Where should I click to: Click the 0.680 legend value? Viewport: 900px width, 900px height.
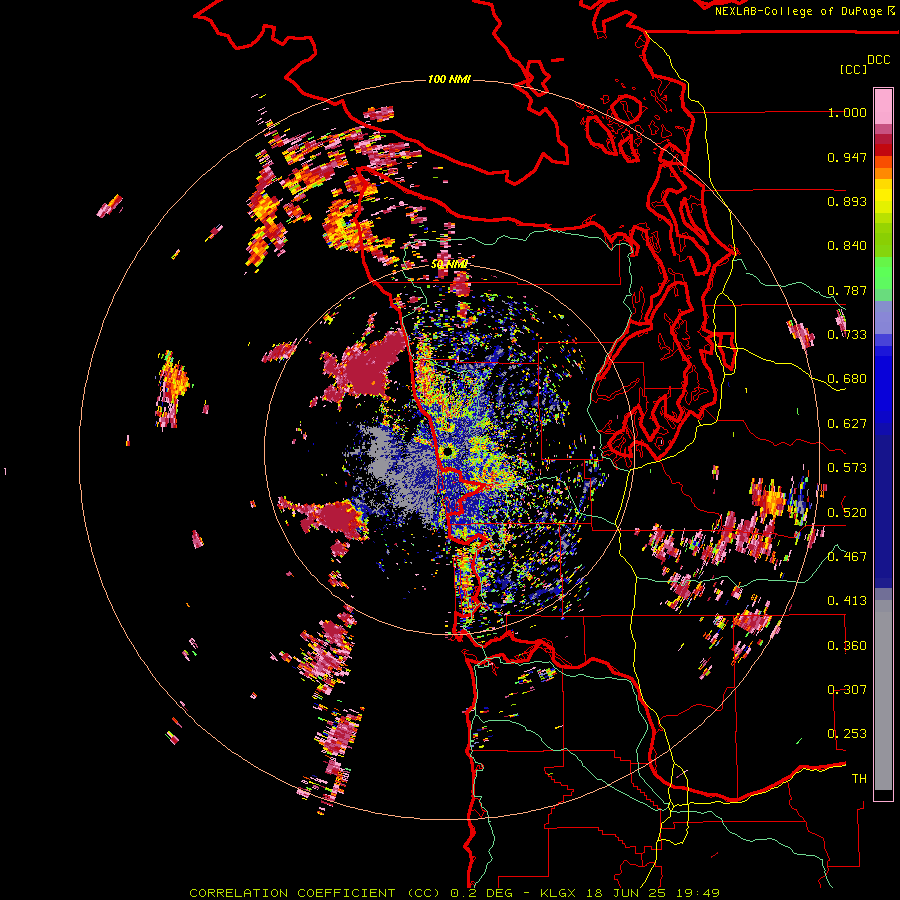coord(847,379)
